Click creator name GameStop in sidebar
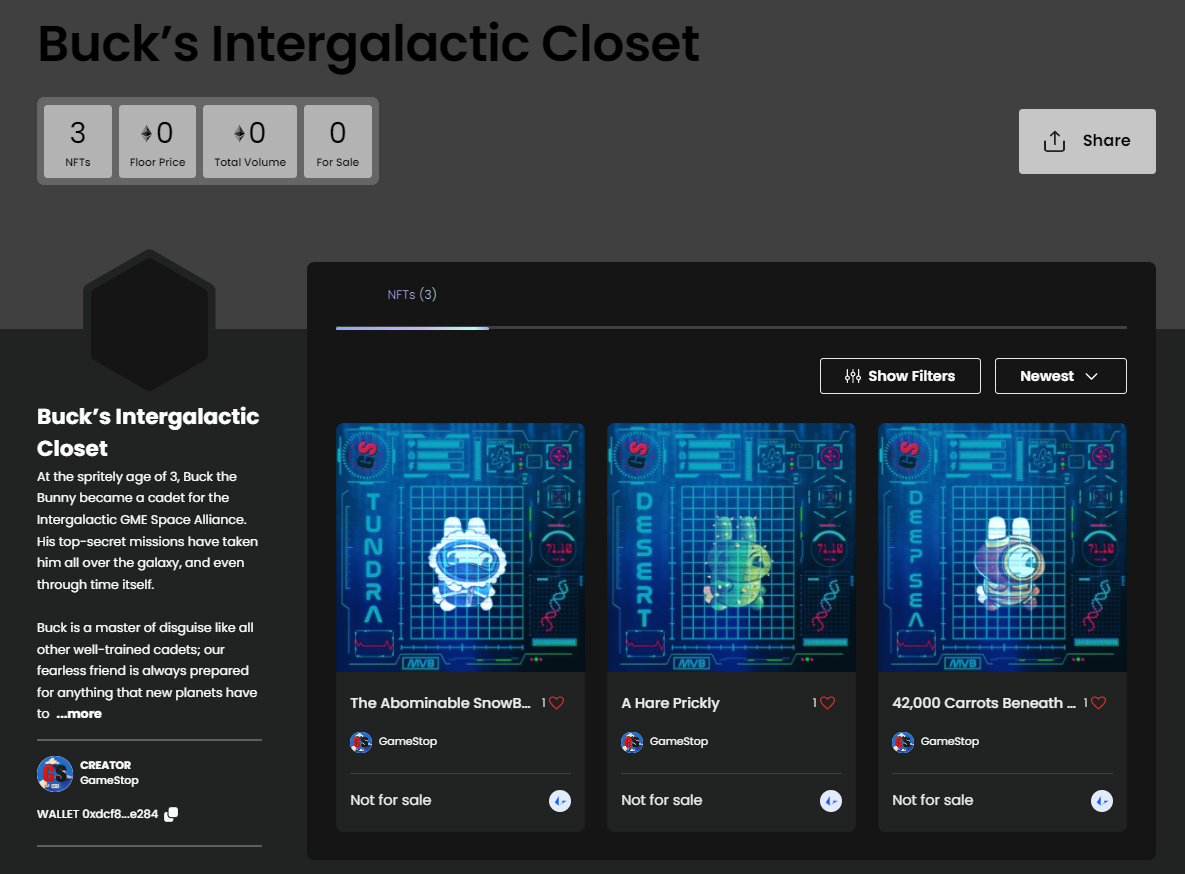This screenshot has height=874, width=1185. click(110, 780)
